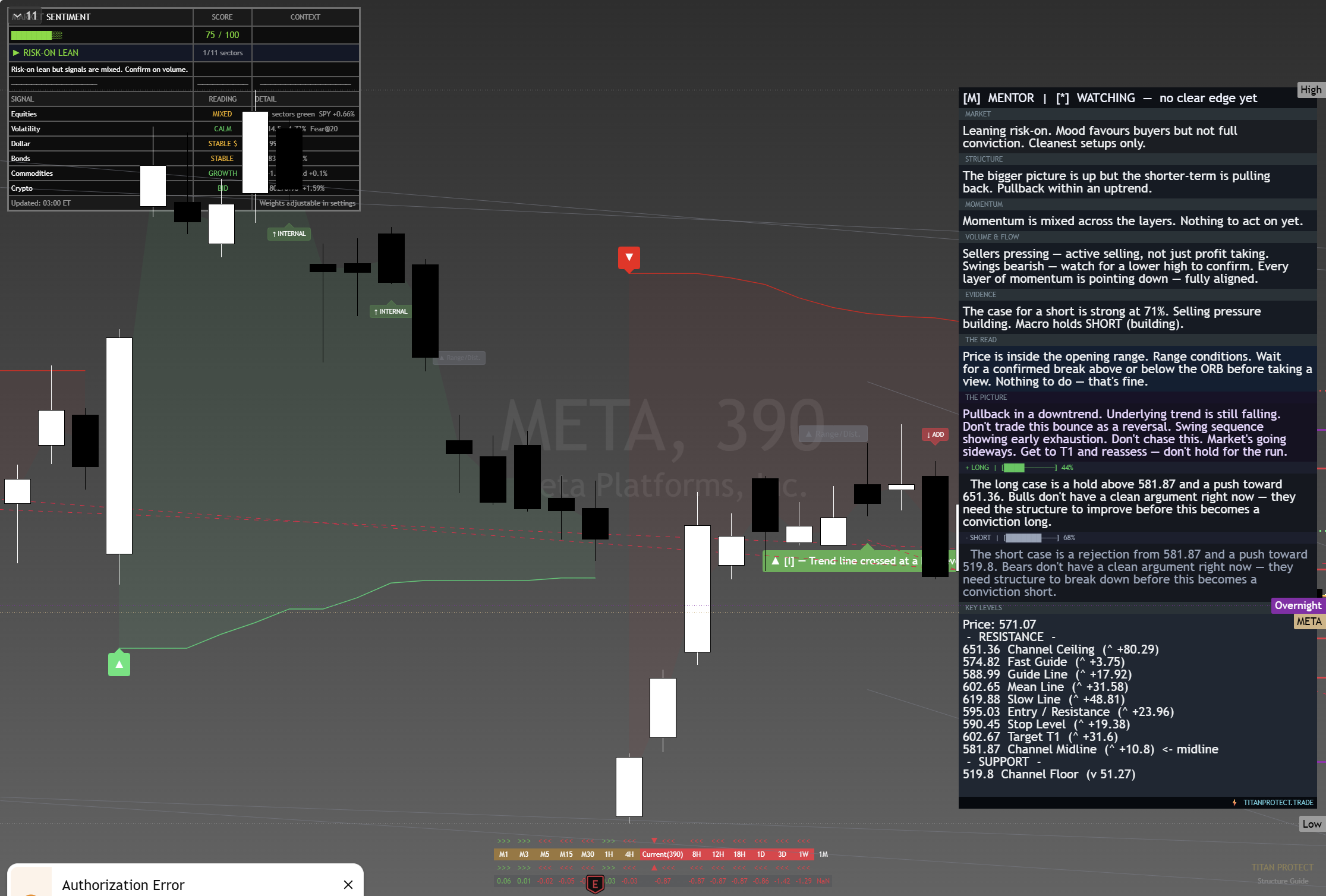1326x896 pixels.
Task: Click the Range/Dist. label next to ADD marker
Action: click(833, 434)
